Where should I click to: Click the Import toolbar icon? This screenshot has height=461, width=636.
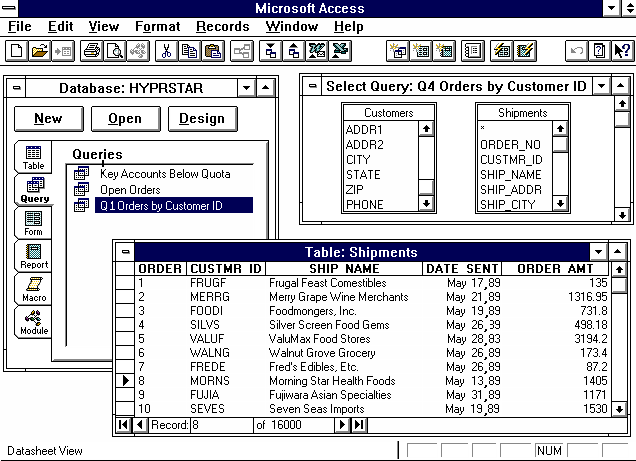click(271, 51)
